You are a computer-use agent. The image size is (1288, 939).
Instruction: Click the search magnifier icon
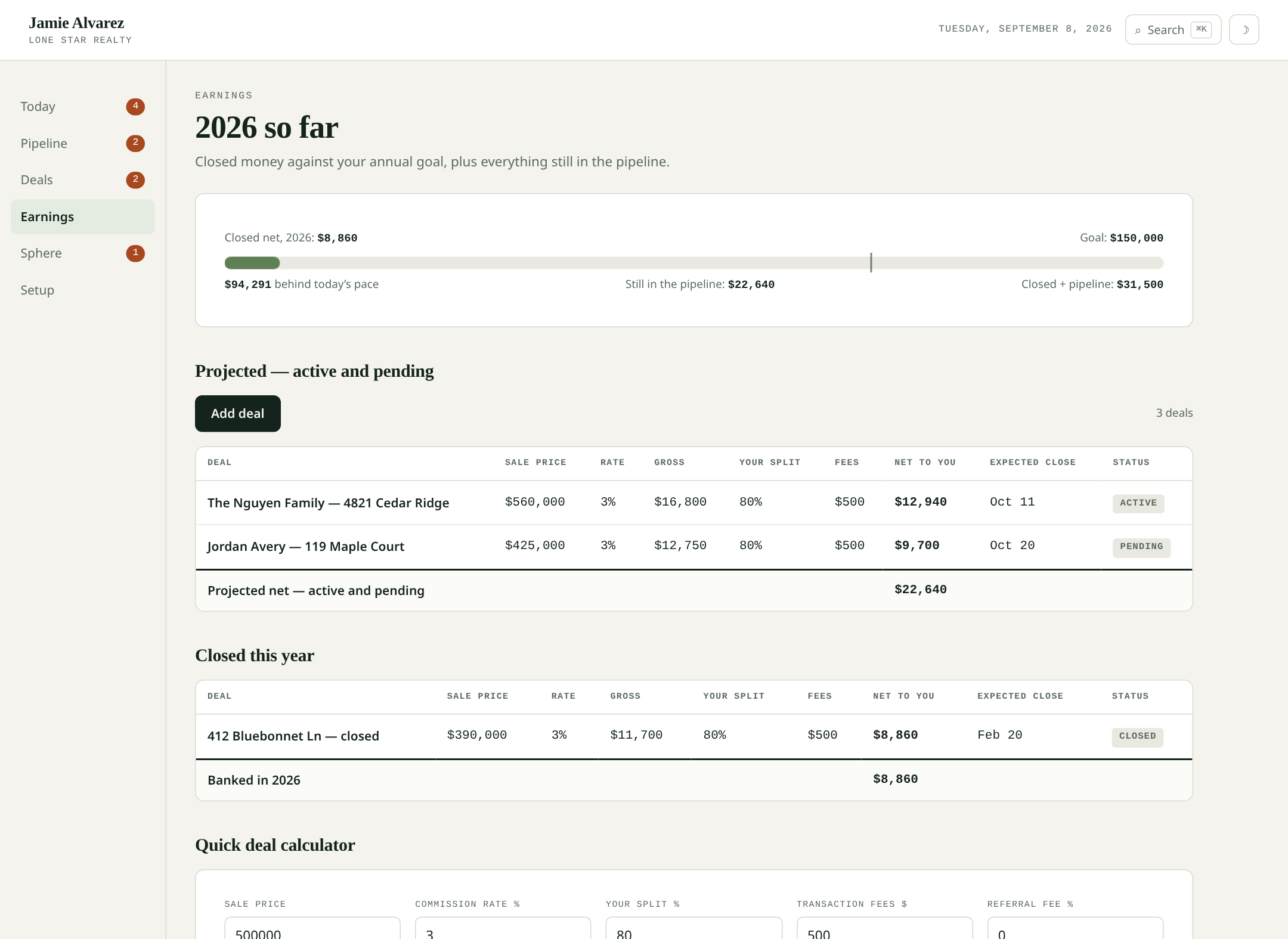1138,30
